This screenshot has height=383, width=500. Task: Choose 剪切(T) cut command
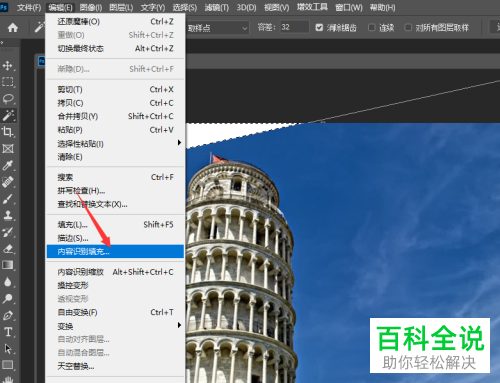coord(115,89)
